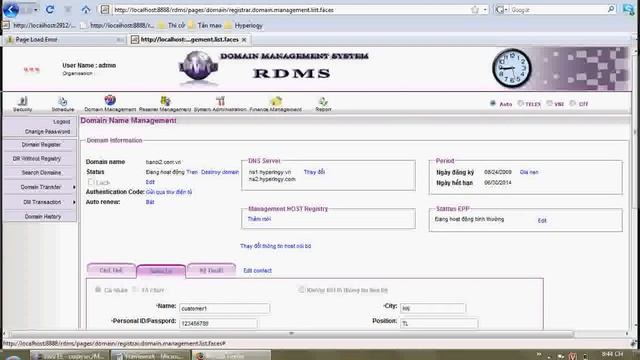Switch to the first contact tab
The height and width of the screenshot is (360, 640).
111,270
